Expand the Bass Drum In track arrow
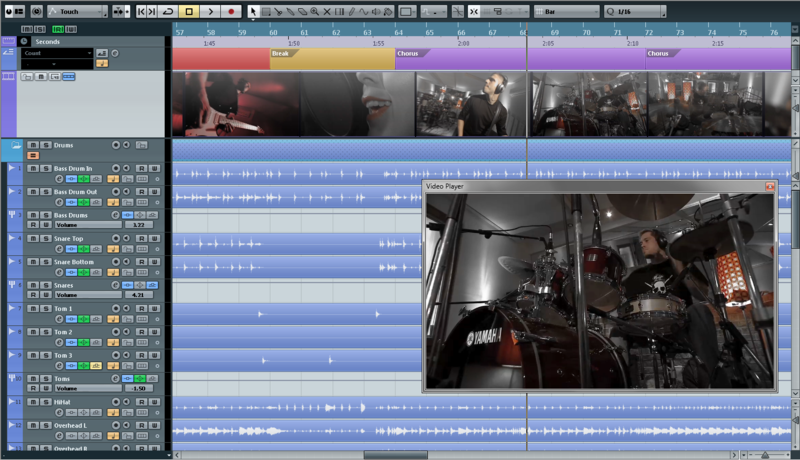 point(11,167)
